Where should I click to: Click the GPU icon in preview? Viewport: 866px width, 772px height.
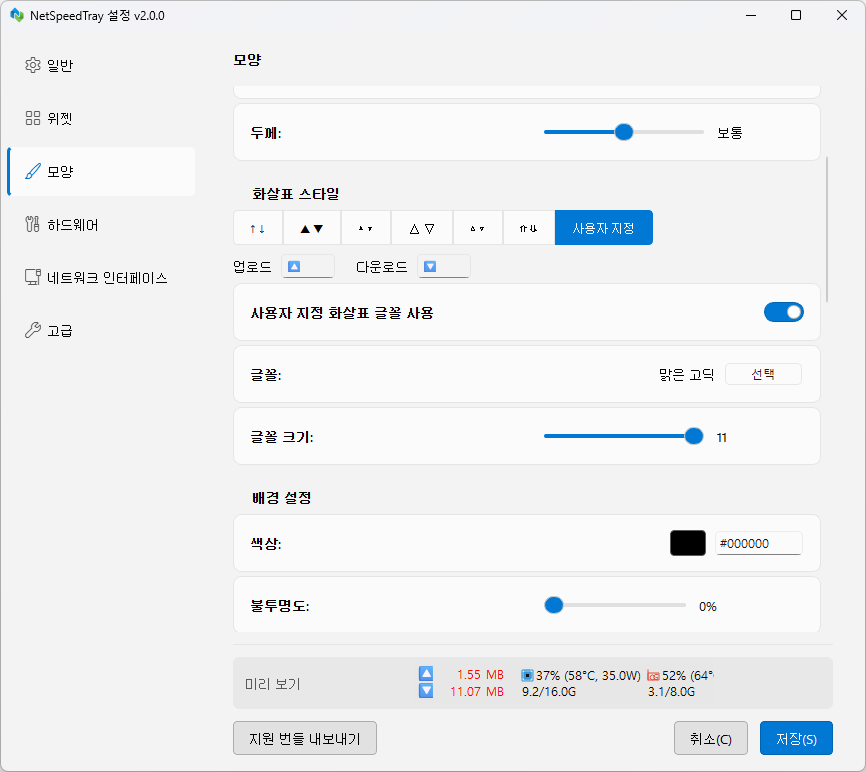(x=653, y=676)
